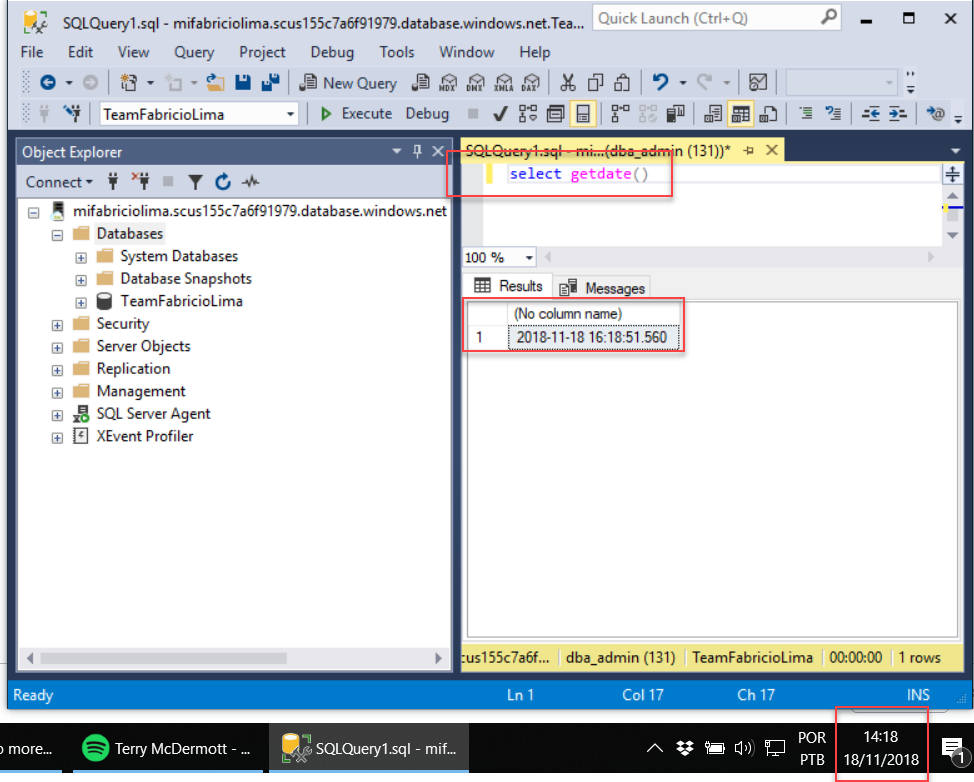
Task: Open the TeamFabricioLima database dropdown
Action: (291, 114)
